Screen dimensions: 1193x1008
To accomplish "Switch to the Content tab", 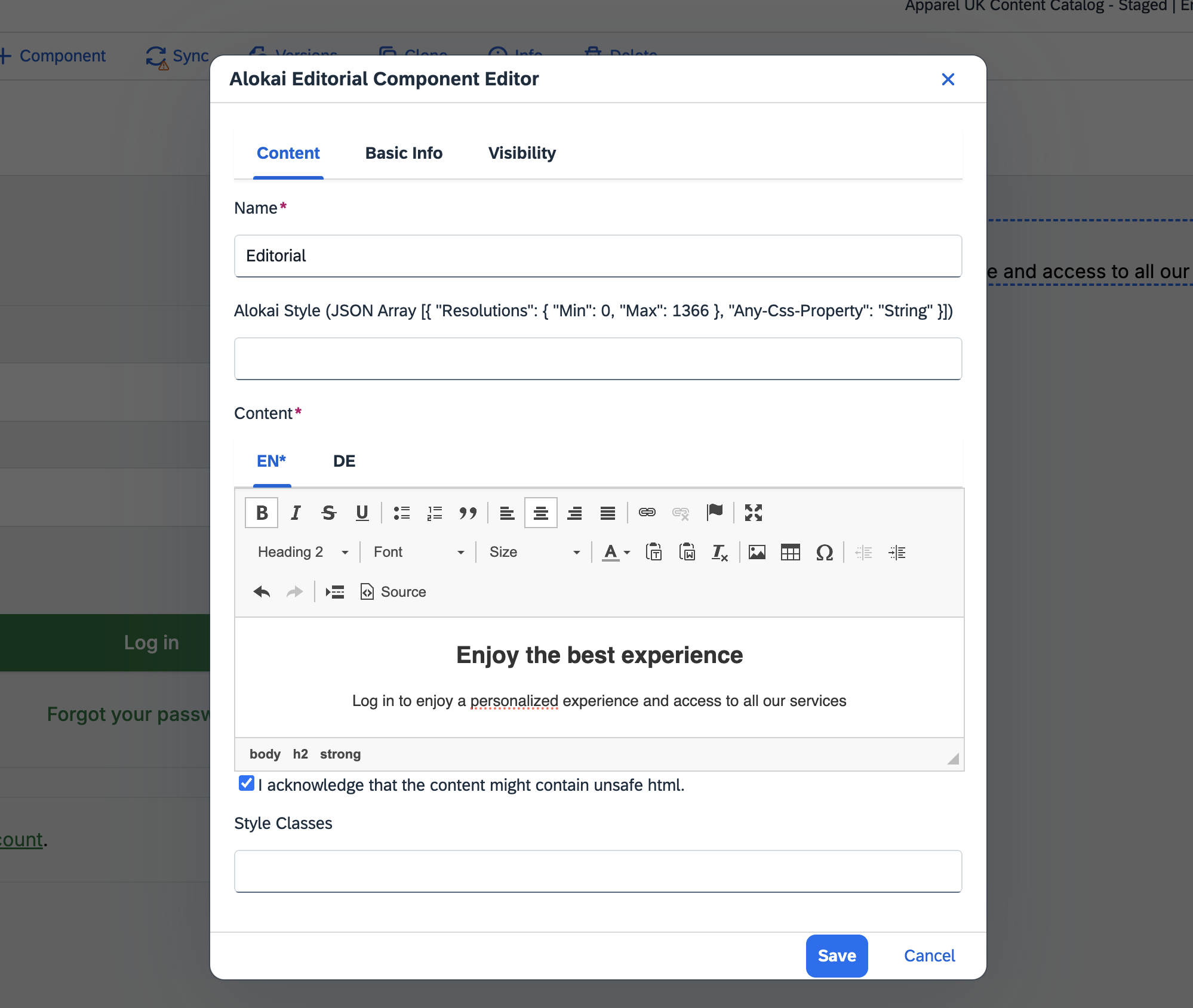I will tap(288, 153).
